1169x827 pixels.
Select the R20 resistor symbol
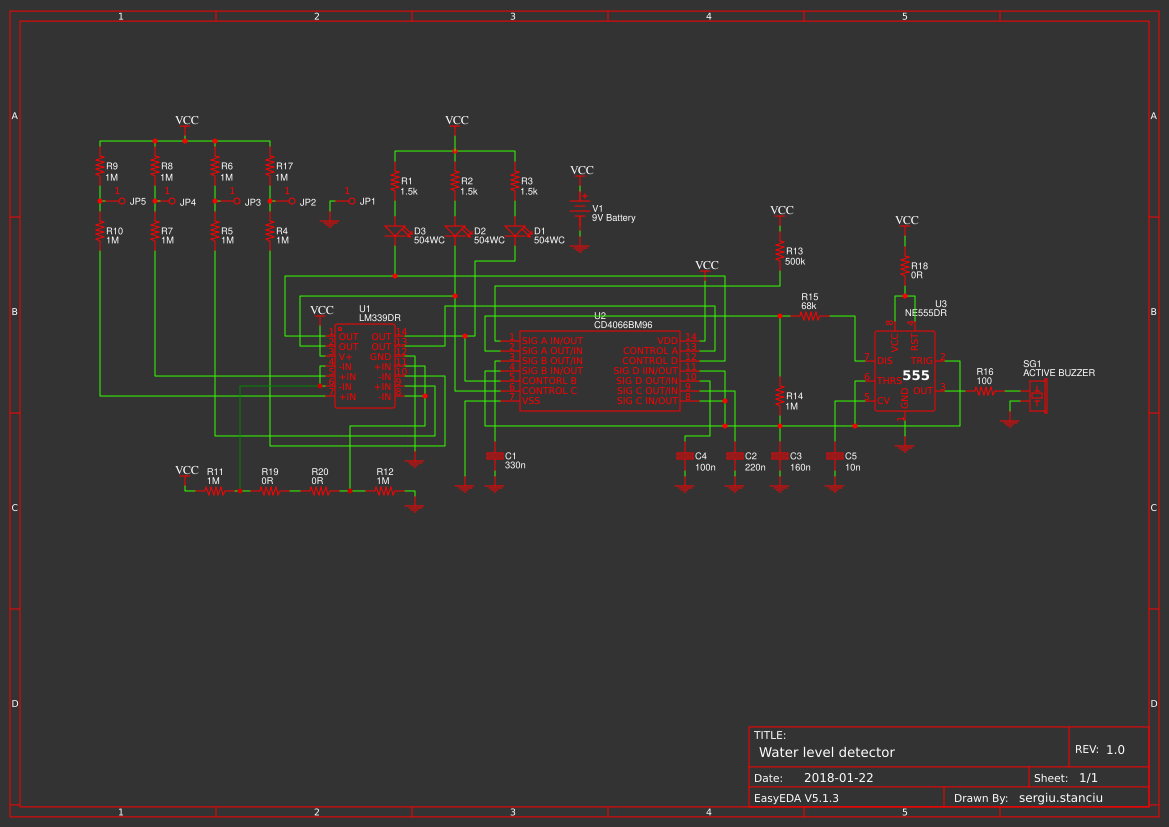pos(320,491)
